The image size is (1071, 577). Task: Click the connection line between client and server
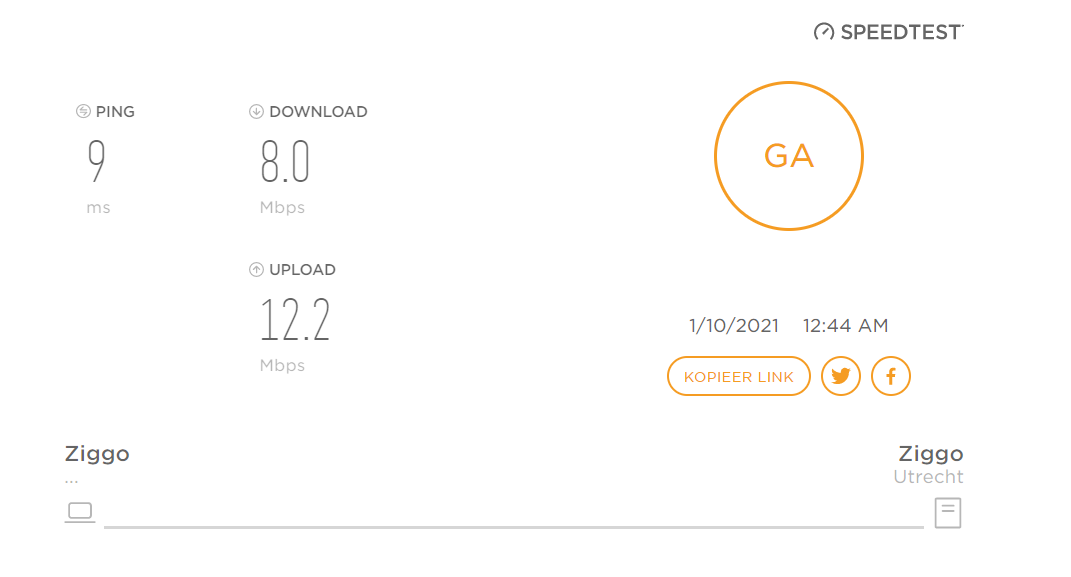tap(514, 527)
